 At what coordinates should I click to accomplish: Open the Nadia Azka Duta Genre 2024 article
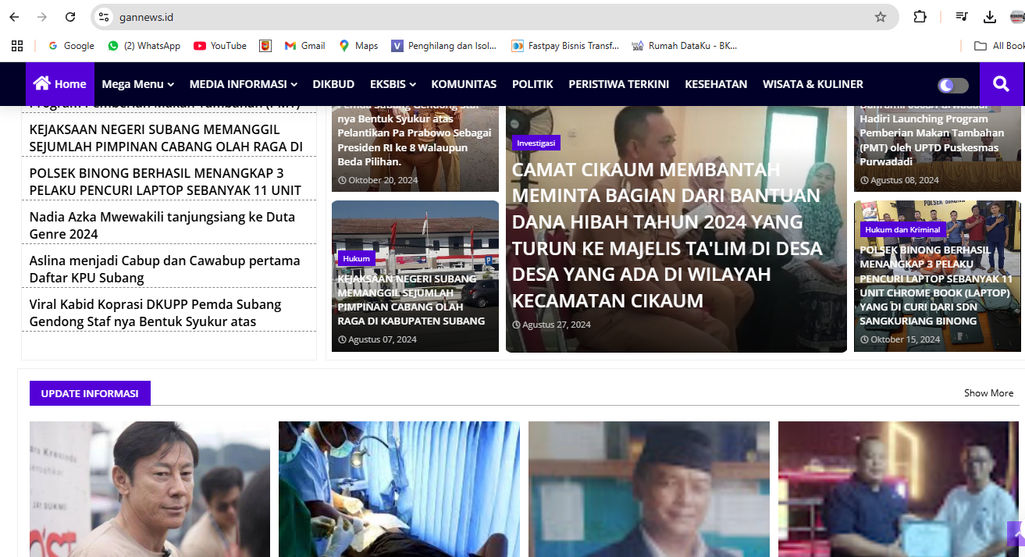click(x=162, y=225)
